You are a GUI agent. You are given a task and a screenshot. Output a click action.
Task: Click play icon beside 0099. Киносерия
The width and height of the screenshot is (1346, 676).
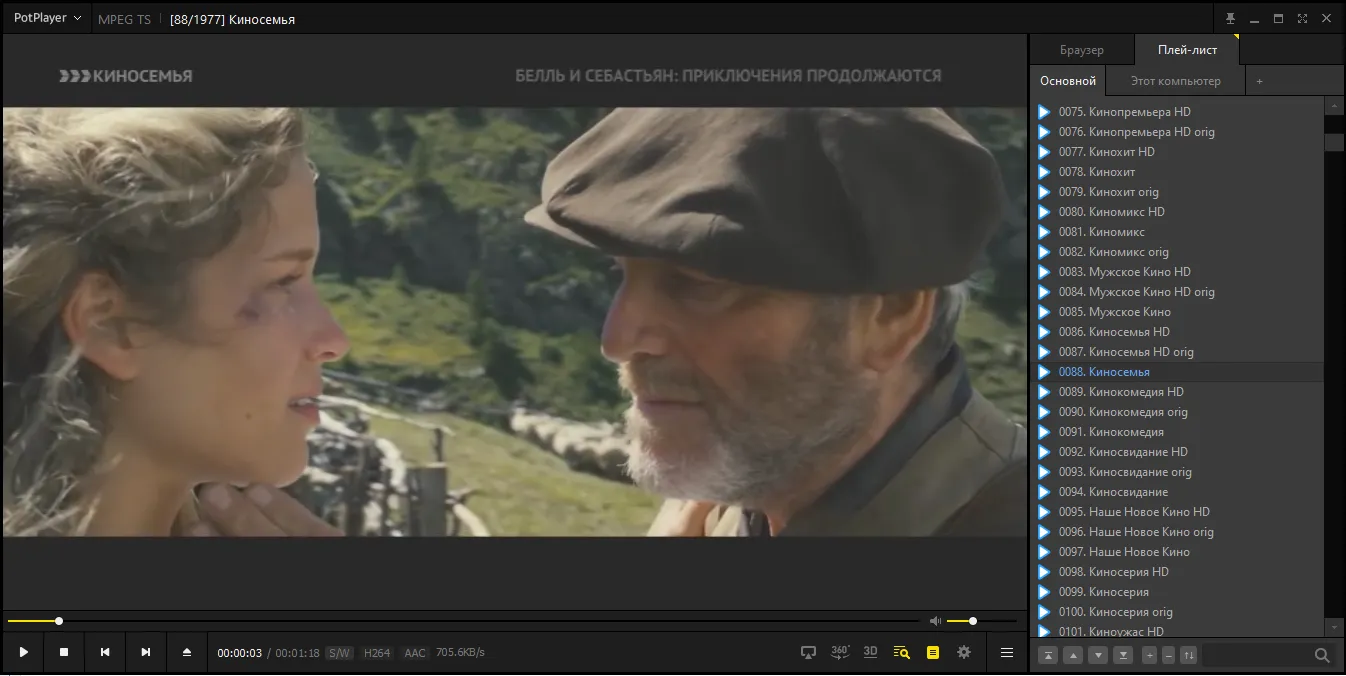(x=1044, y=592)
